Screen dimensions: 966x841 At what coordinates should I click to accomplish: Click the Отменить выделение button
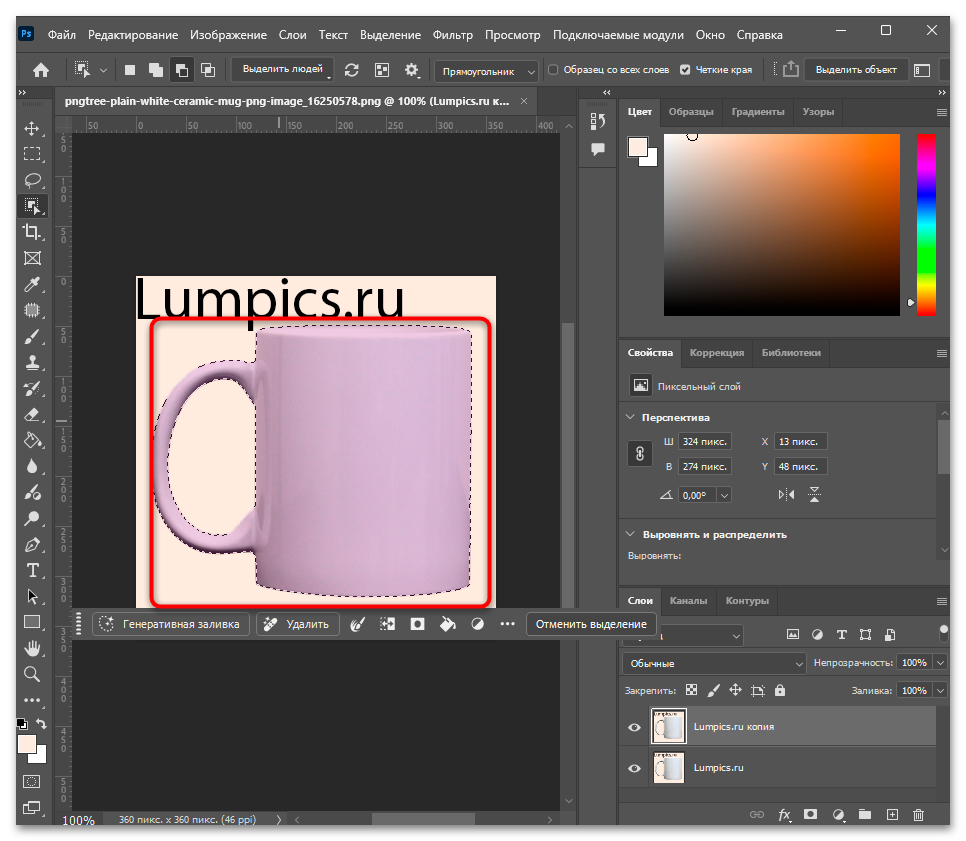pyautogui.click(x=591, y=624)
